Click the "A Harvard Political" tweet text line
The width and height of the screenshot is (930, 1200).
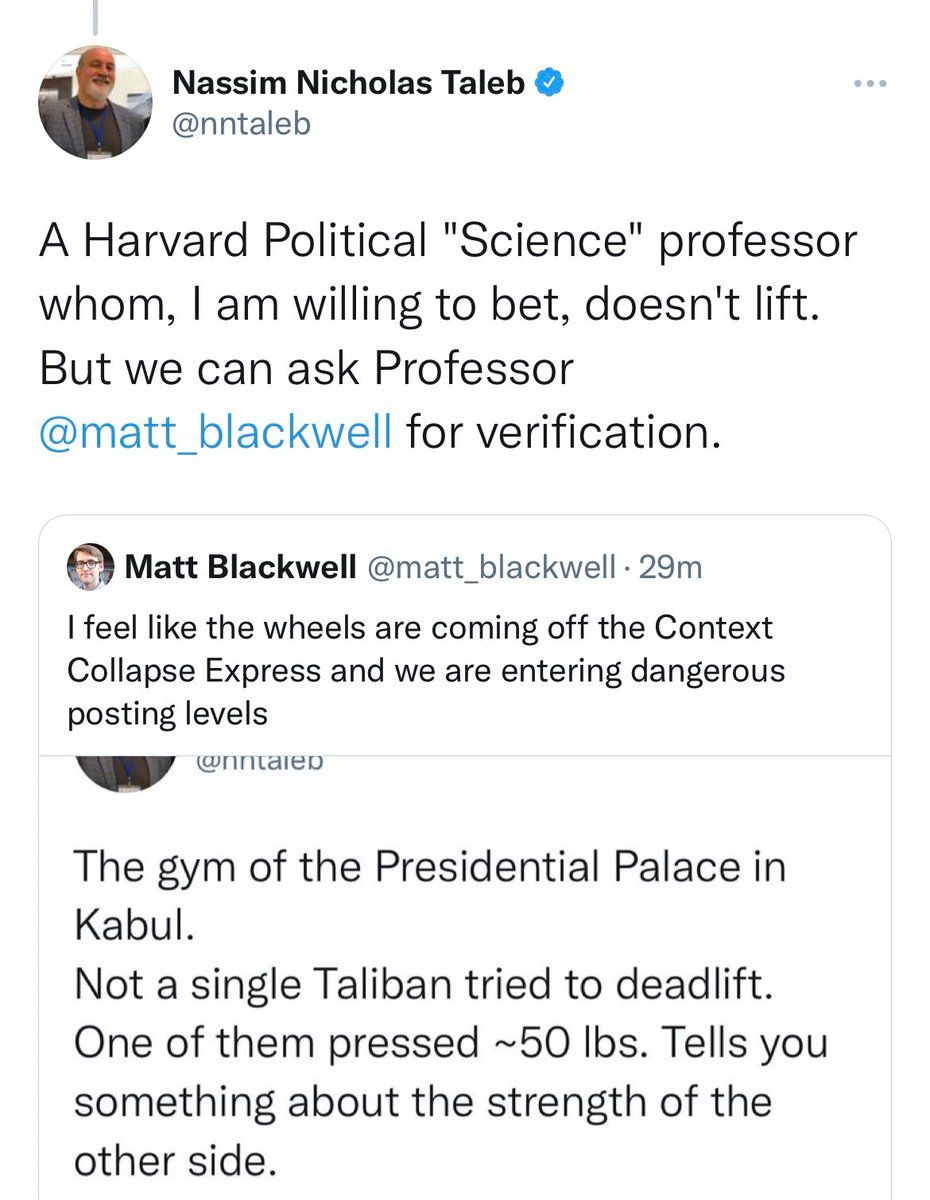coord(447,243)
